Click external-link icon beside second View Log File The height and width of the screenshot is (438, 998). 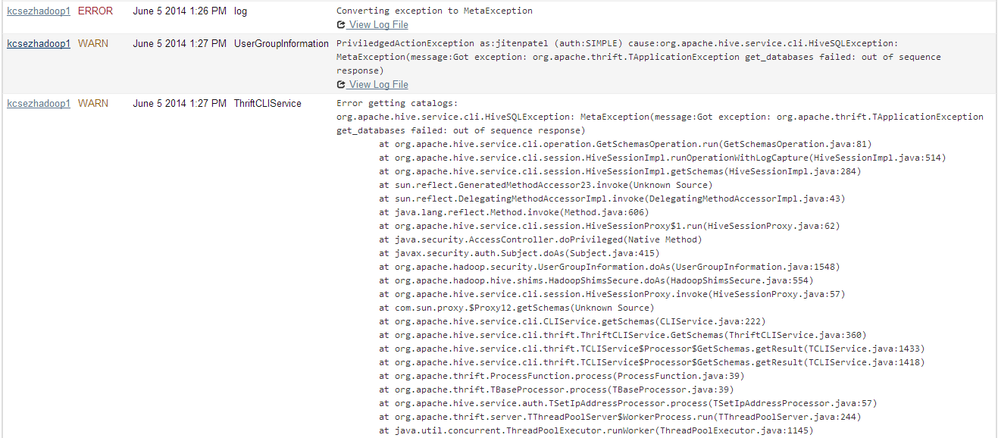(x=341, y=84)
